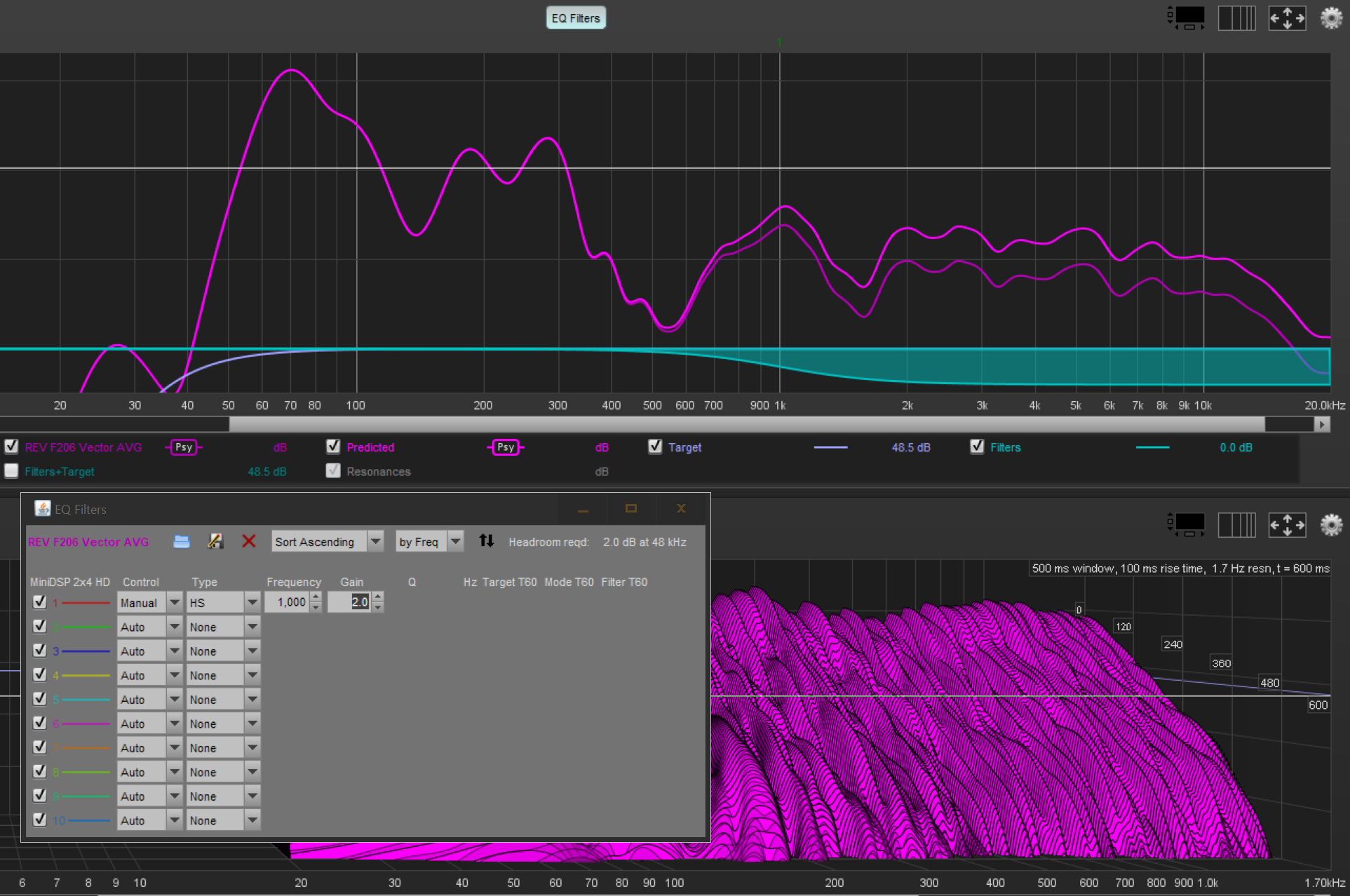Toggle scrollbars icon in waterfall graph toolbar

pyautogui.click(x=1187, y=524)
